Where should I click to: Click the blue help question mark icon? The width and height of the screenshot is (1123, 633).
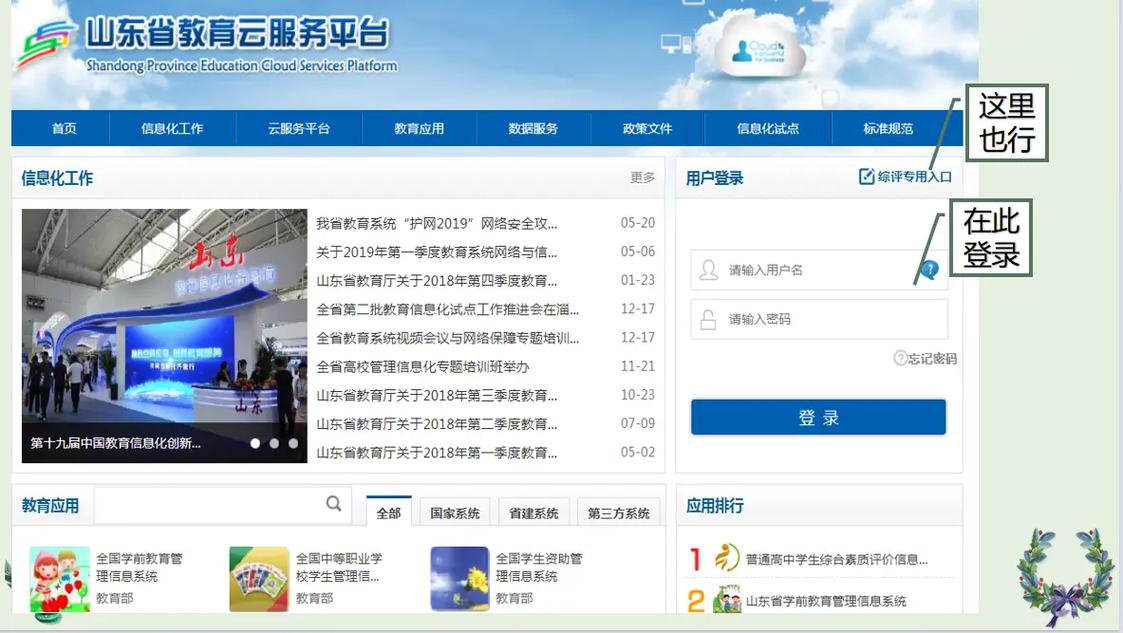click(x=929, y=270)
